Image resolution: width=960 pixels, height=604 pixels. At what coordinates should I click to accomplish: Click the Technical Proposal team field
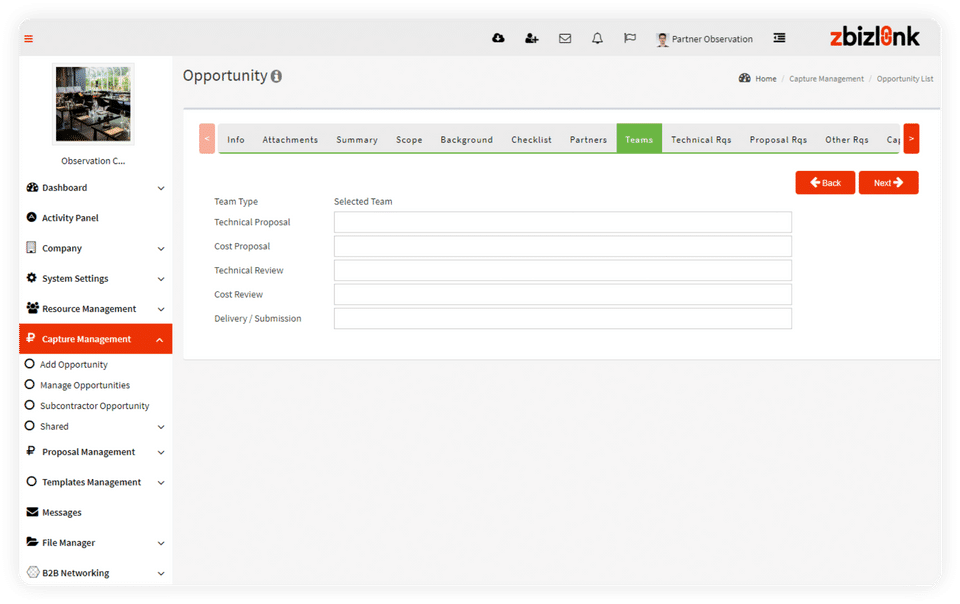[563, 222]
